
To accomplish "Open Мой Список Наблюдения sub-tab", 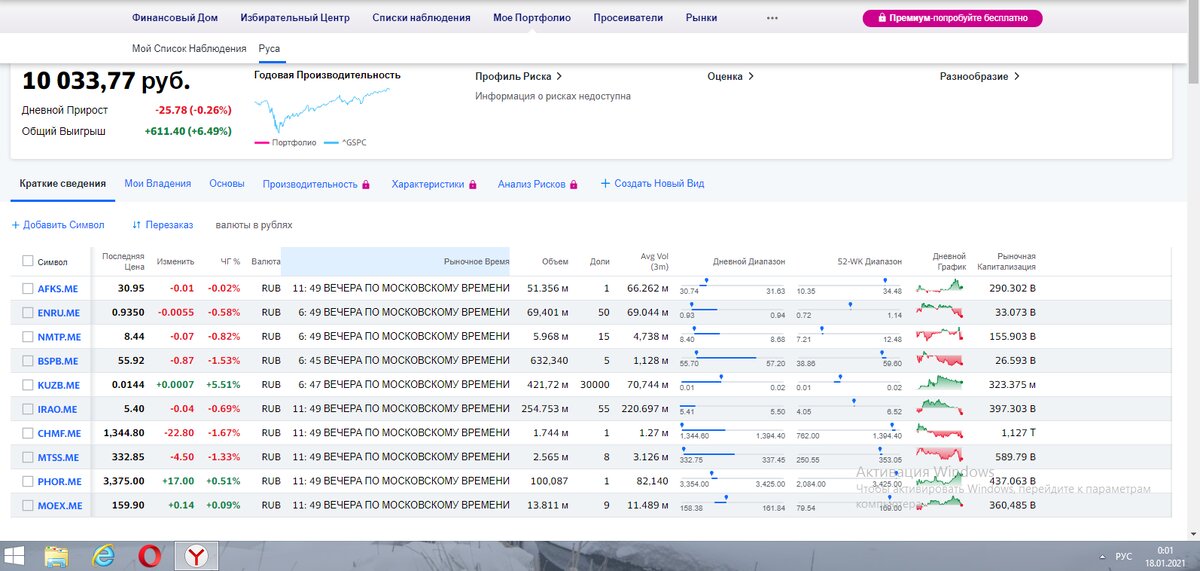I will [x=189, y=48].
